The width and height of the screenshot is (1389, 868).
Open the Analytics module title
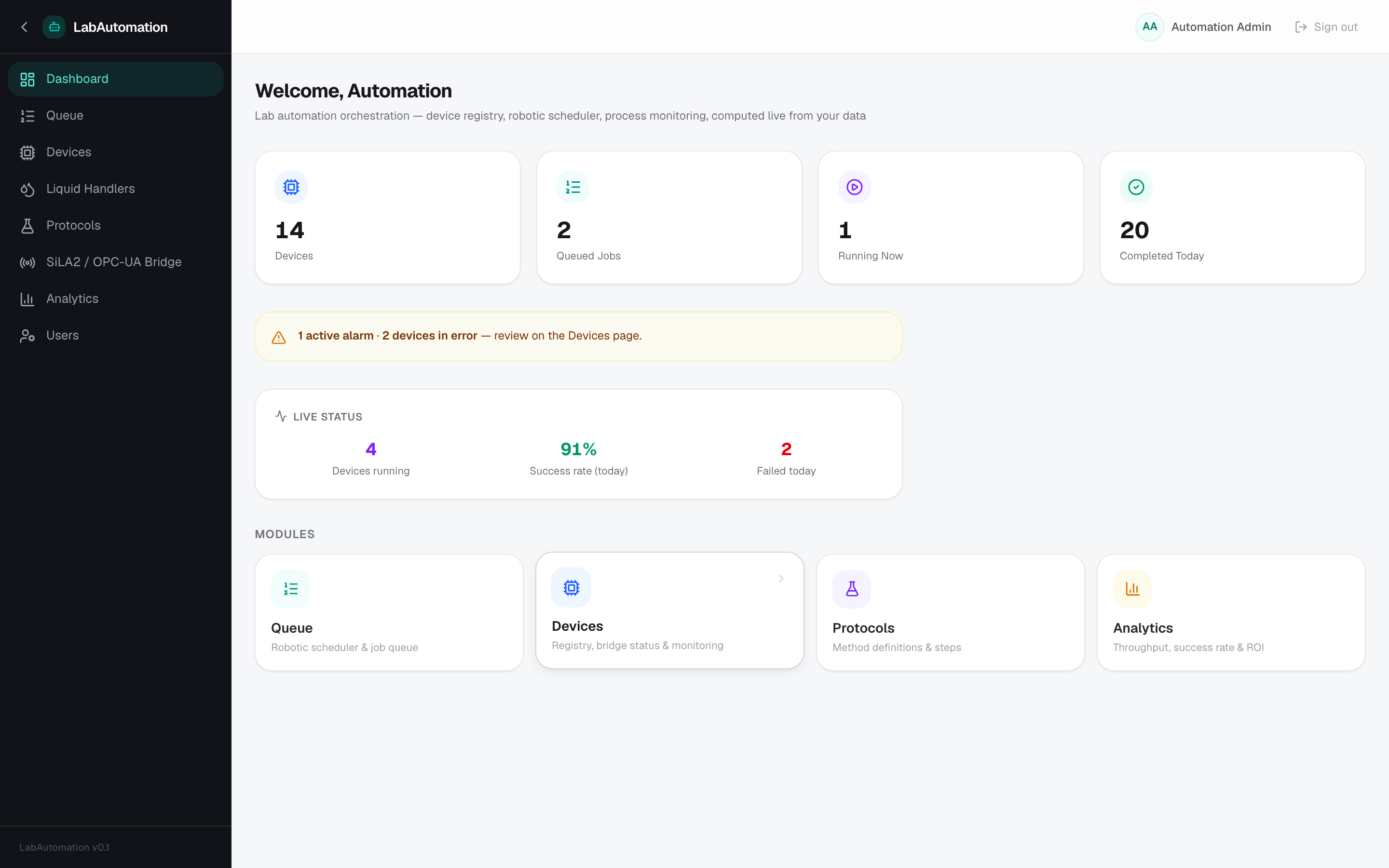point(1143,628)
